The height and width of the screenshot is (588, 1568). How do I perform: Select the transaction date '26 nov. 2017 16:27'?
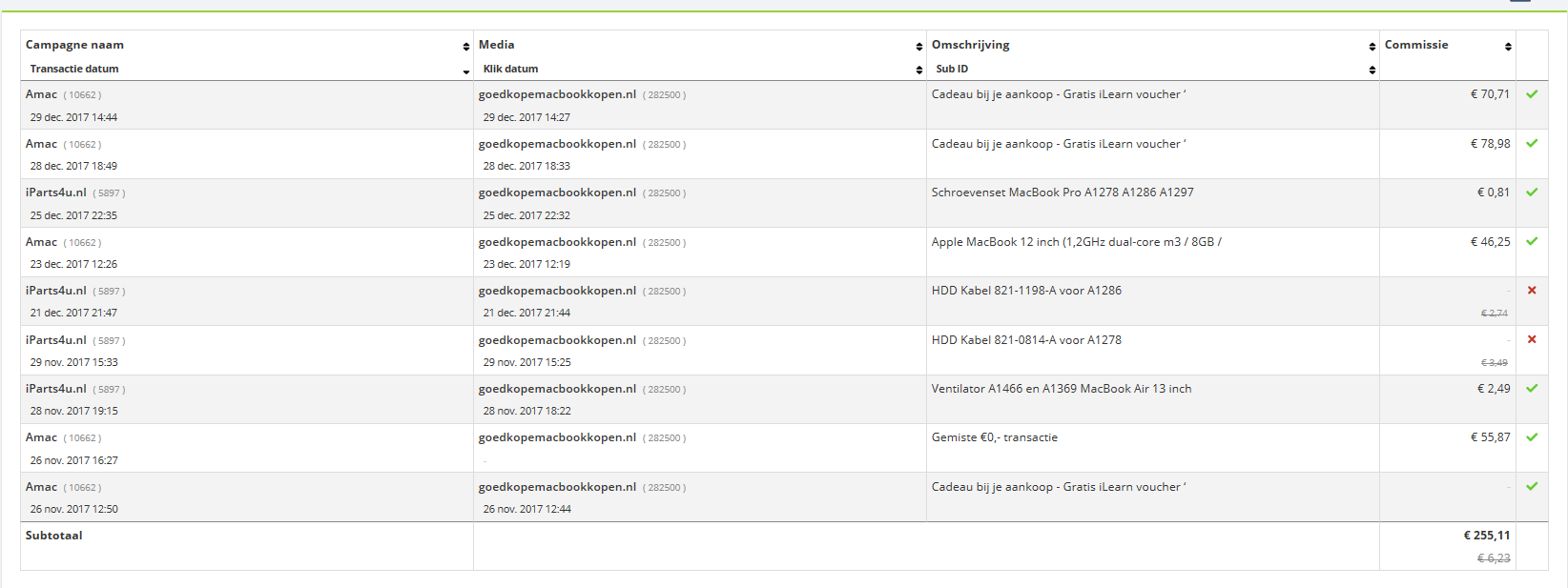(73, 460)
